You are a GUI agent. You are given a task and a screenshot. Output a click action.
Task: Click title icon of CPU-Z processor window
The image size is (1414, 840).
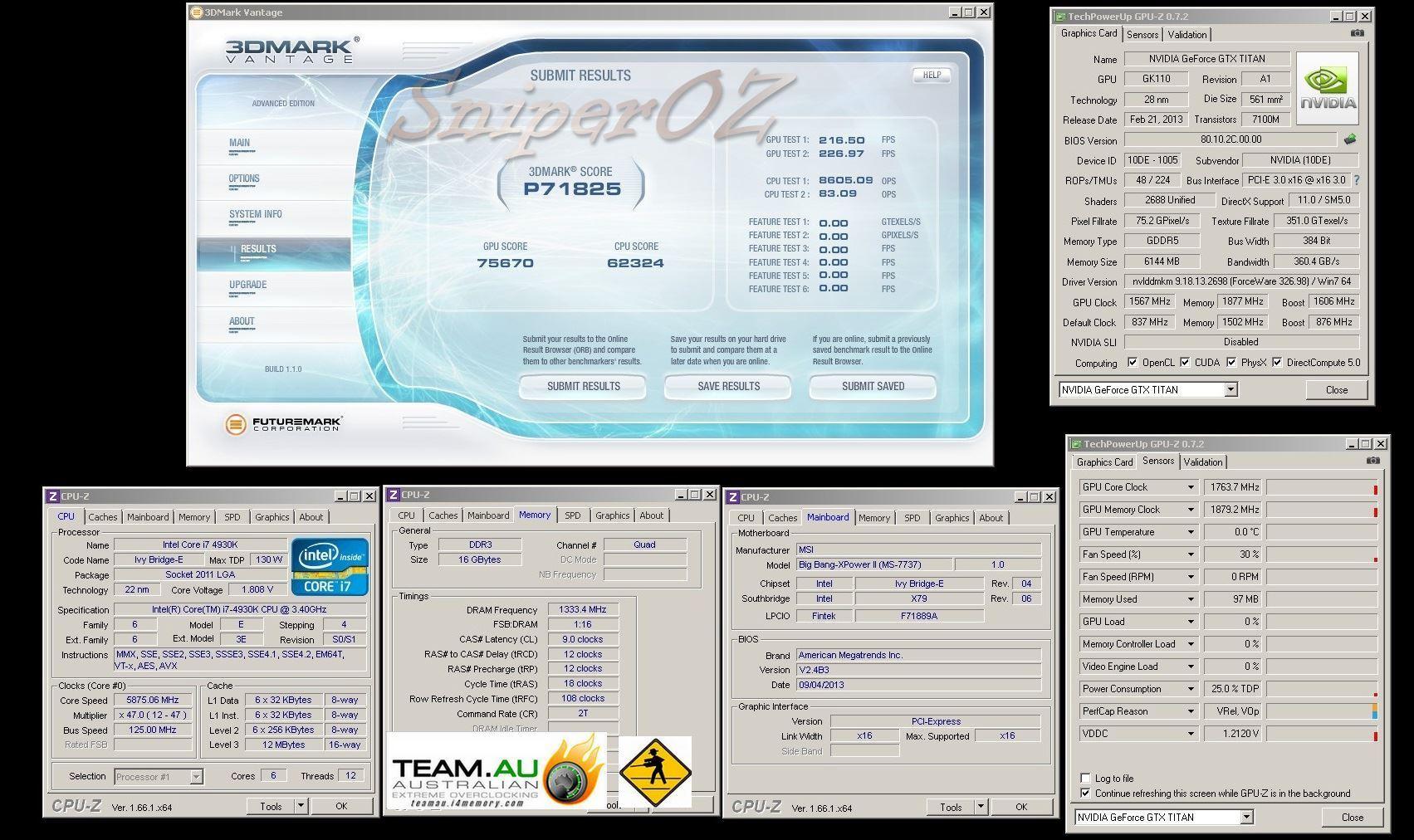point(53,496)
